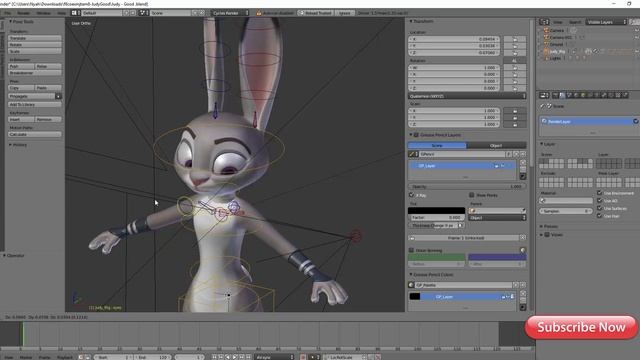Click the Scale button in Pose Tools
Screen dimensions: 640x360
(35, 51)
